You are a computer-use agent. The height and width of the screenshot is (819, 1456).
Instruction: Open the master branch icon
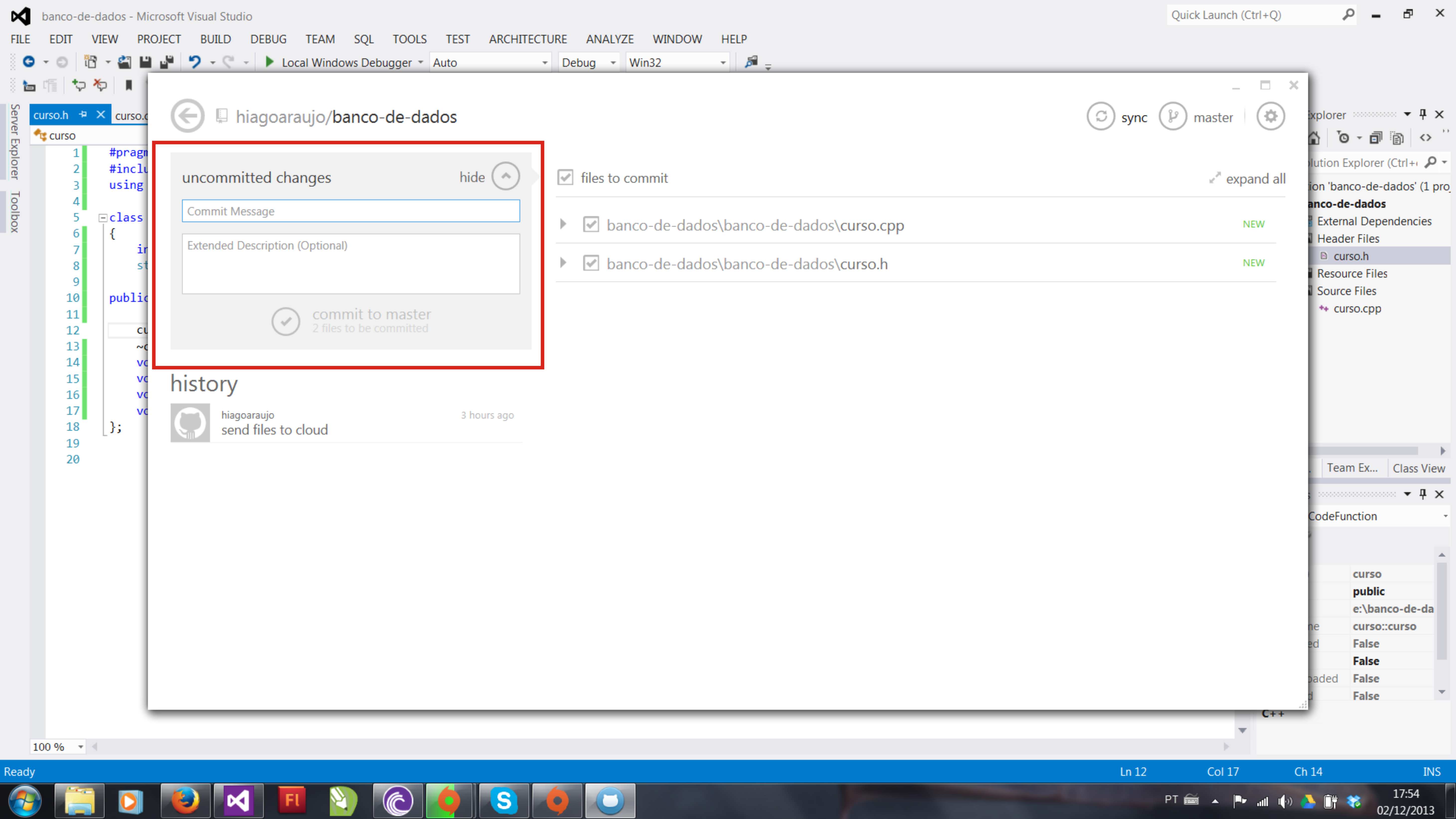pos(1173,116)
